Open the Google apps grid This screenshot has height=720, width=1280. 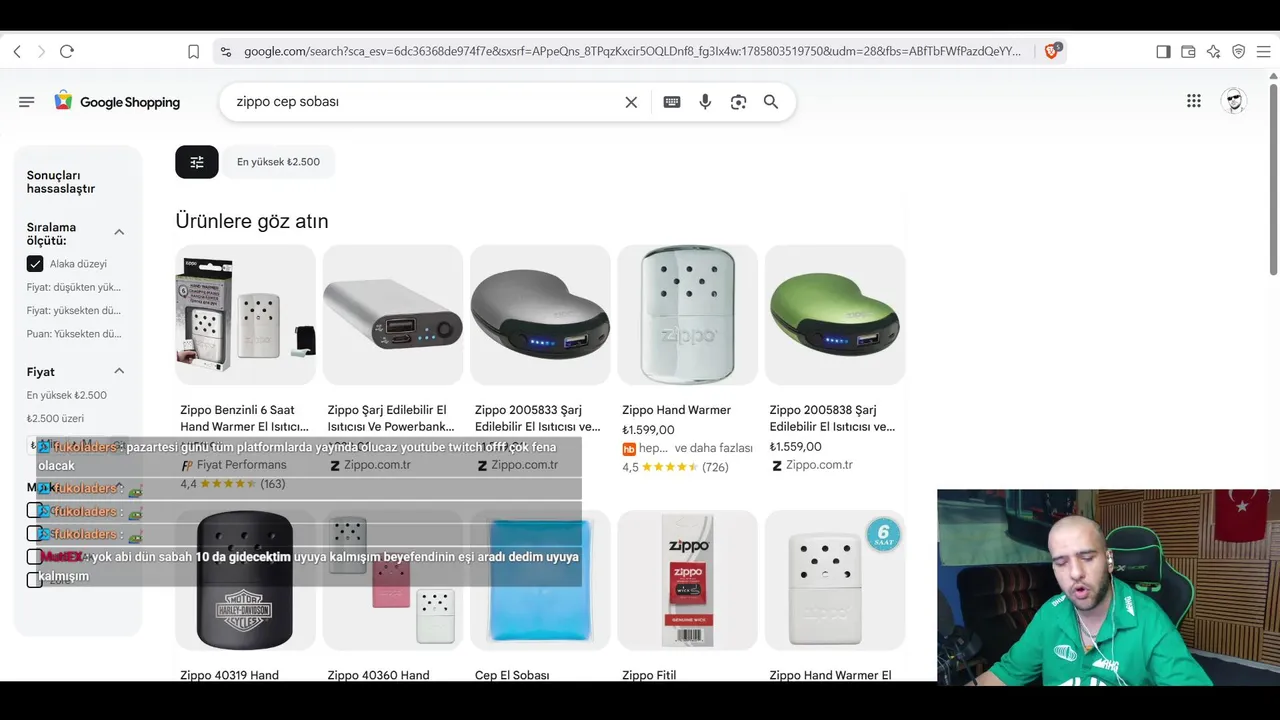tap(1194, 101)
